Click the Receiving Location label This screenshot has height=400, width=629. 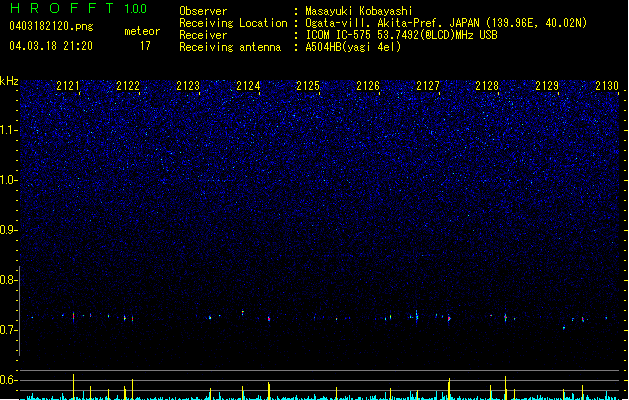(233, 23)
